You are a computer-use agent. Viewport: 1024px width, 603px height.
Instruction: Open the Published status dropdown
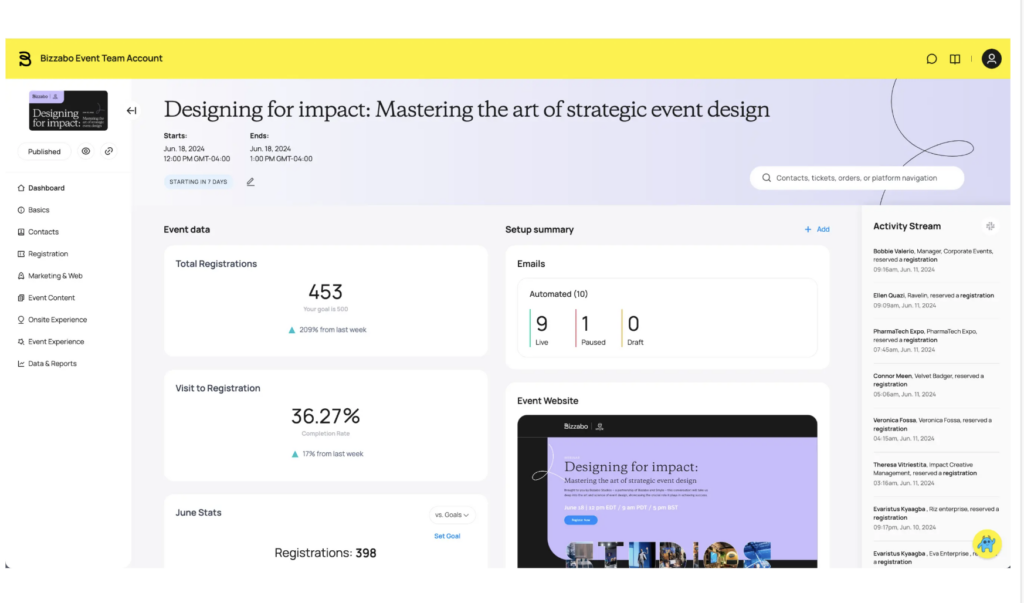(44, 152)
